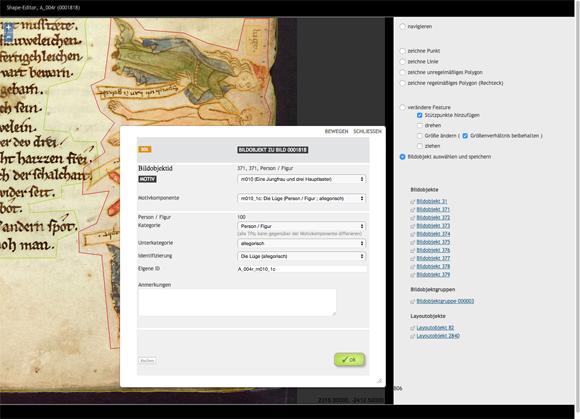This screenshot has width=580, height=419.
Task: Click link icon beside Bildobjekt 376
Action: click(412, 251)
